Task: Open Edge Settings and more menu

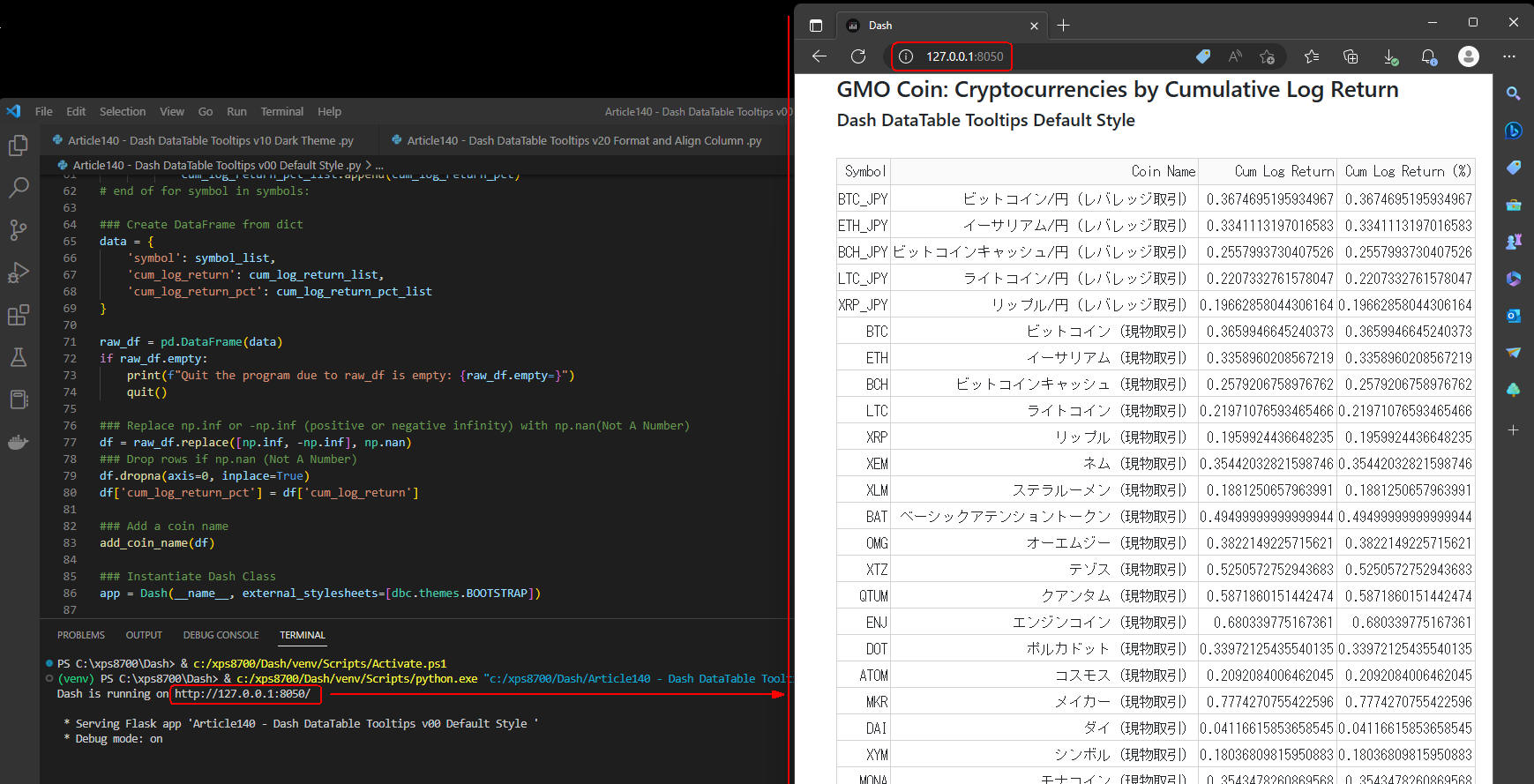Action: 1509,56
